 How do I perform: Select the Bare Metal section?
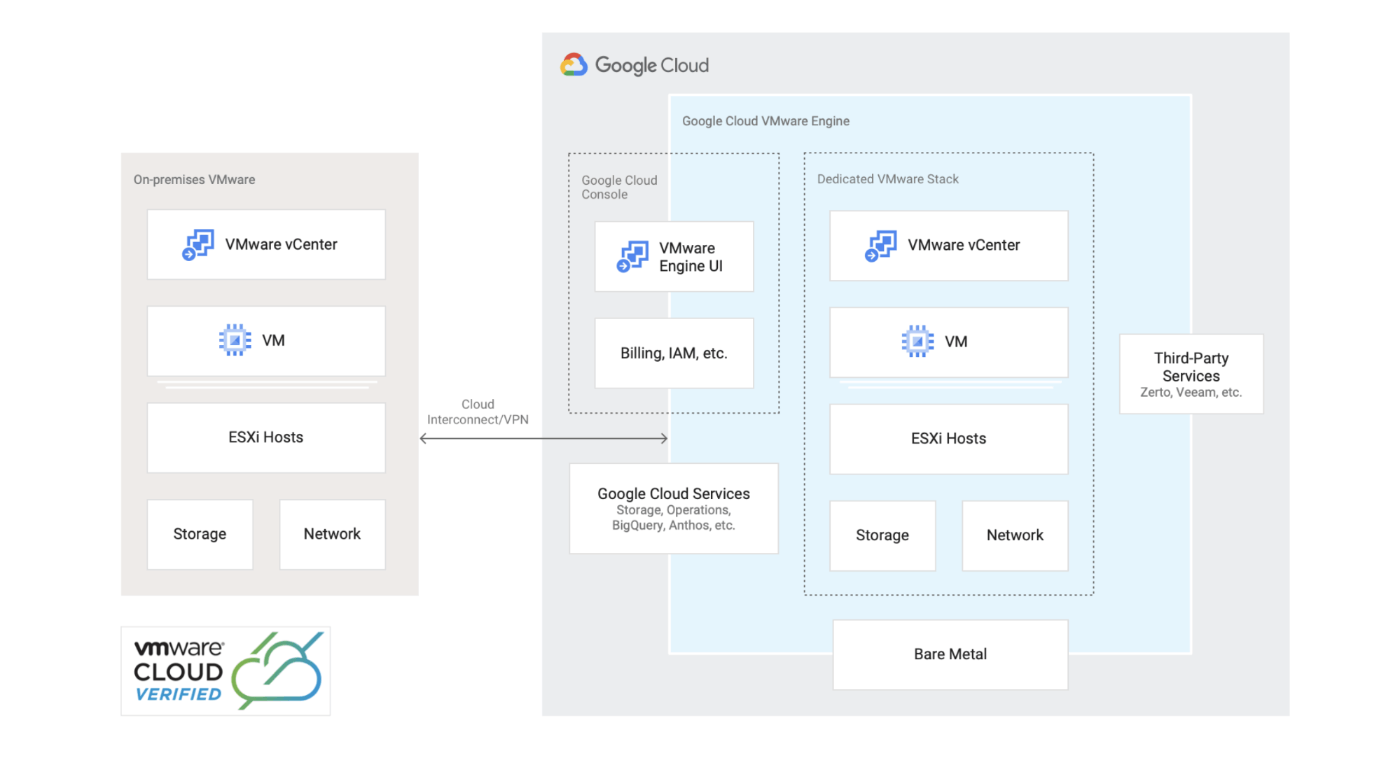tap(949, 654)
